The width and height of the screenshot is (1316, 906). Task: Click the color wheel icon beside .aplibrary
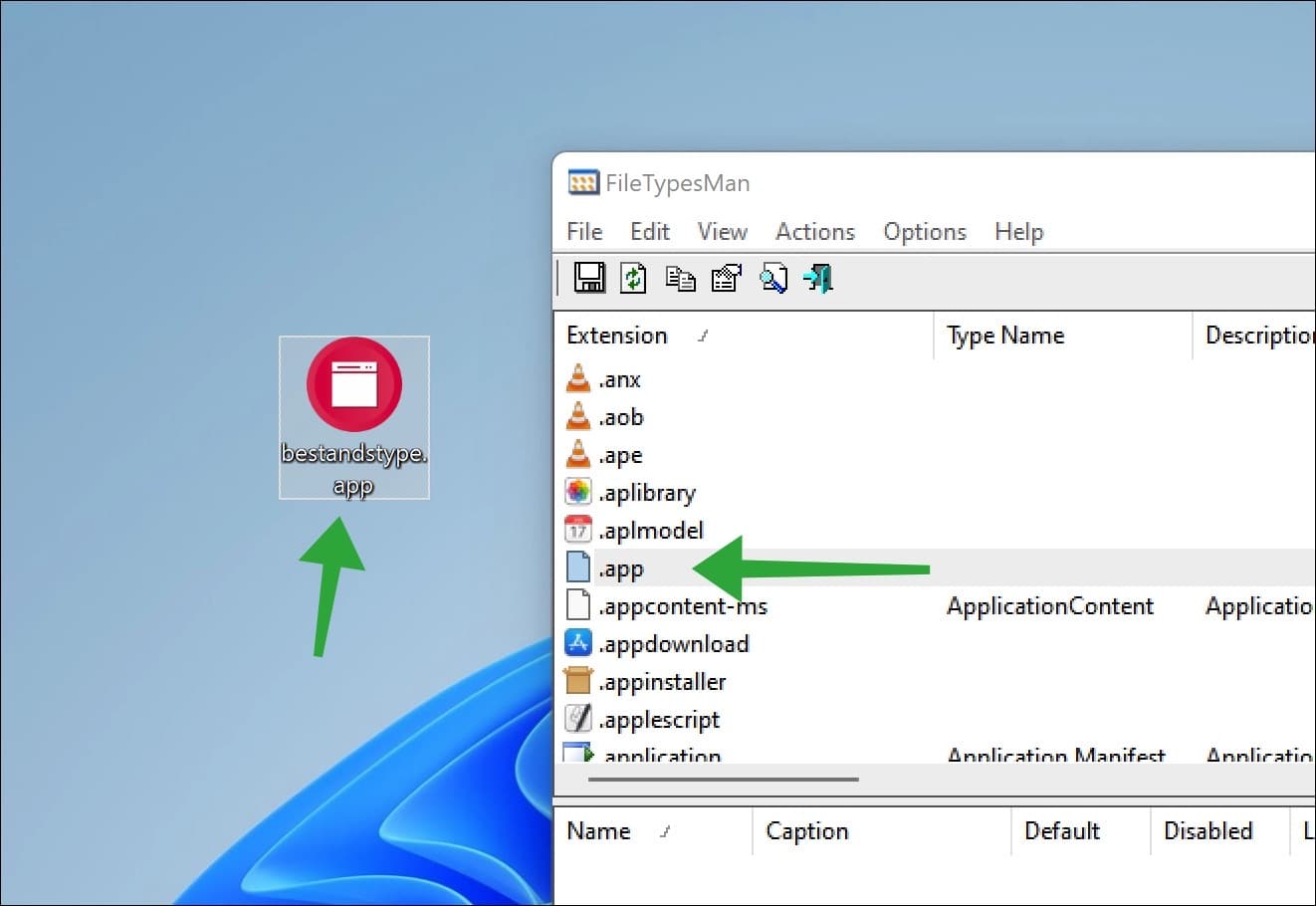point(578,491)
